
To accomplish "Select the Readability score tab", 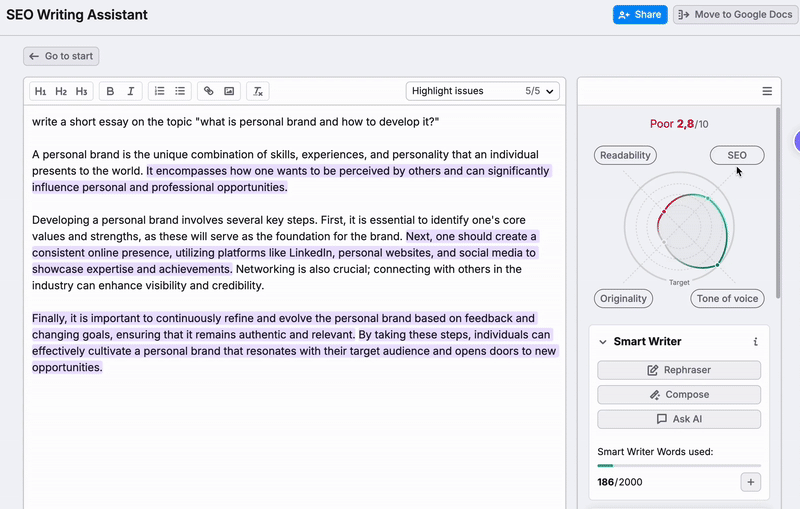I will point(625,155).
